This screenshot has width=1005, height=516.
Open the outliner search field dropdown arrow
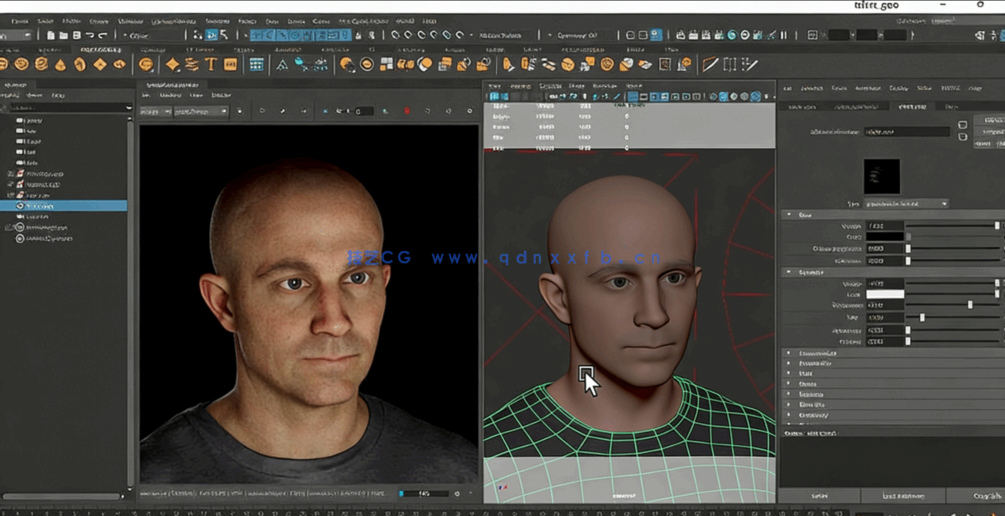click(x=129, y=108)
